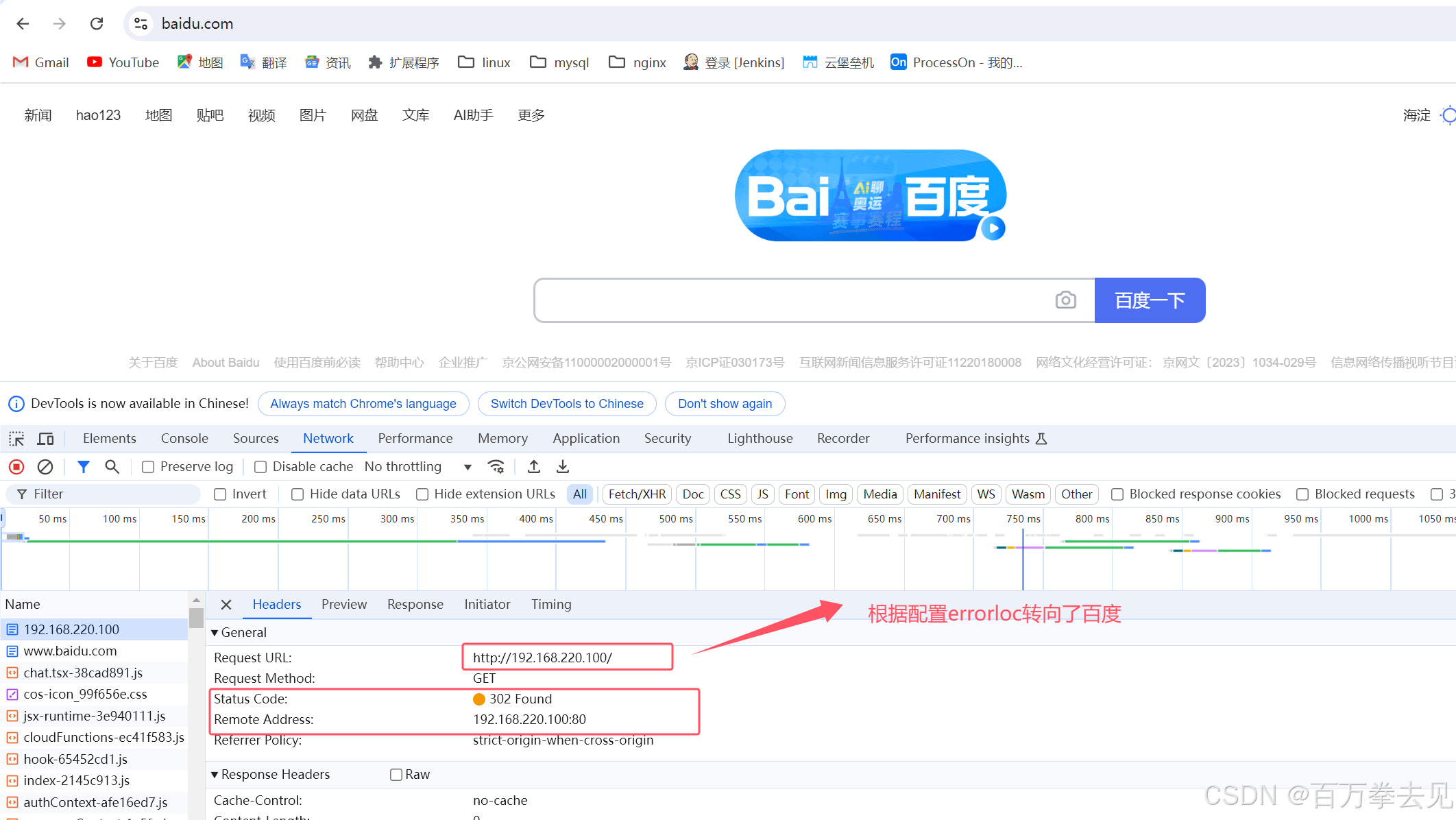Open the AI助手 link
The image size is (1456, 820).
pyautogui.click(x=474, y=115)
